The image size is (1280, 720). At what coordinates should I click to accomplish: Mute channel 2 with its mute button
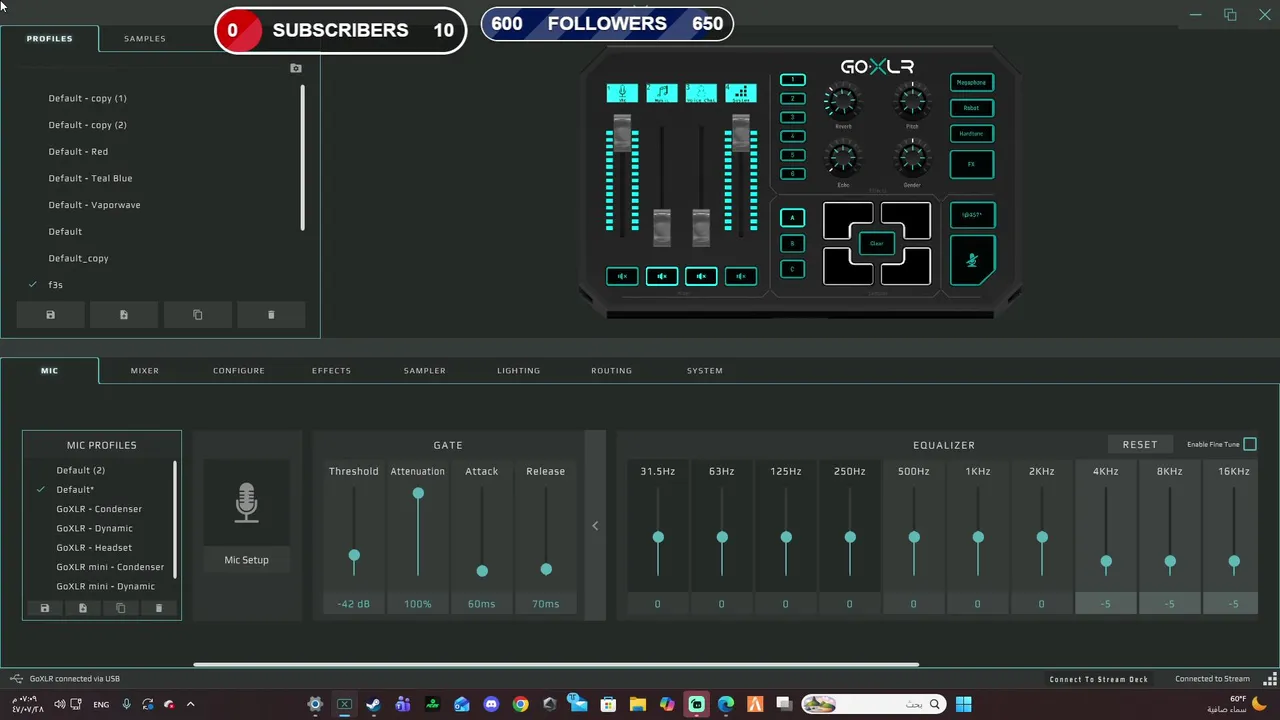pyautogui.click(x=661, y=276)
